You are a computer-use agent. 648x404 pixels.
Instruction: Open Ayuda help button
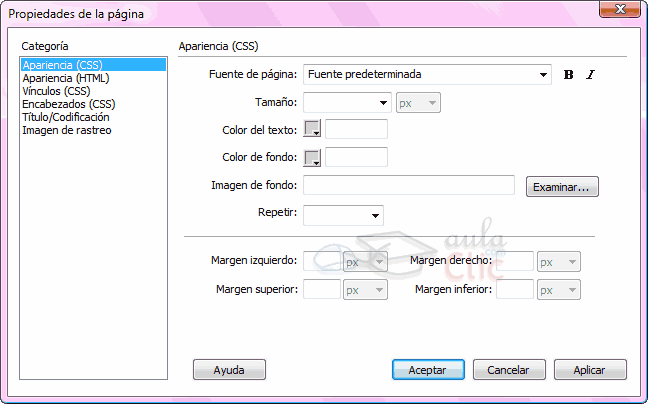pyautogui.click(x=229, y=370)
